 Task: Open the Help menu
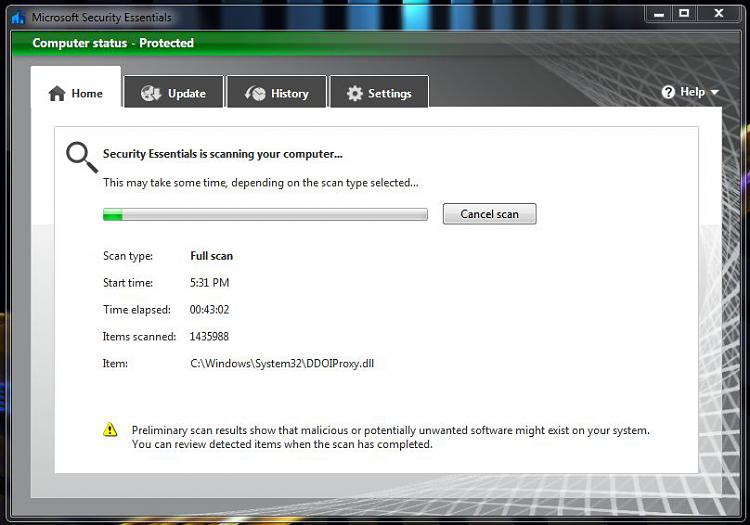(x=690, y=92)
